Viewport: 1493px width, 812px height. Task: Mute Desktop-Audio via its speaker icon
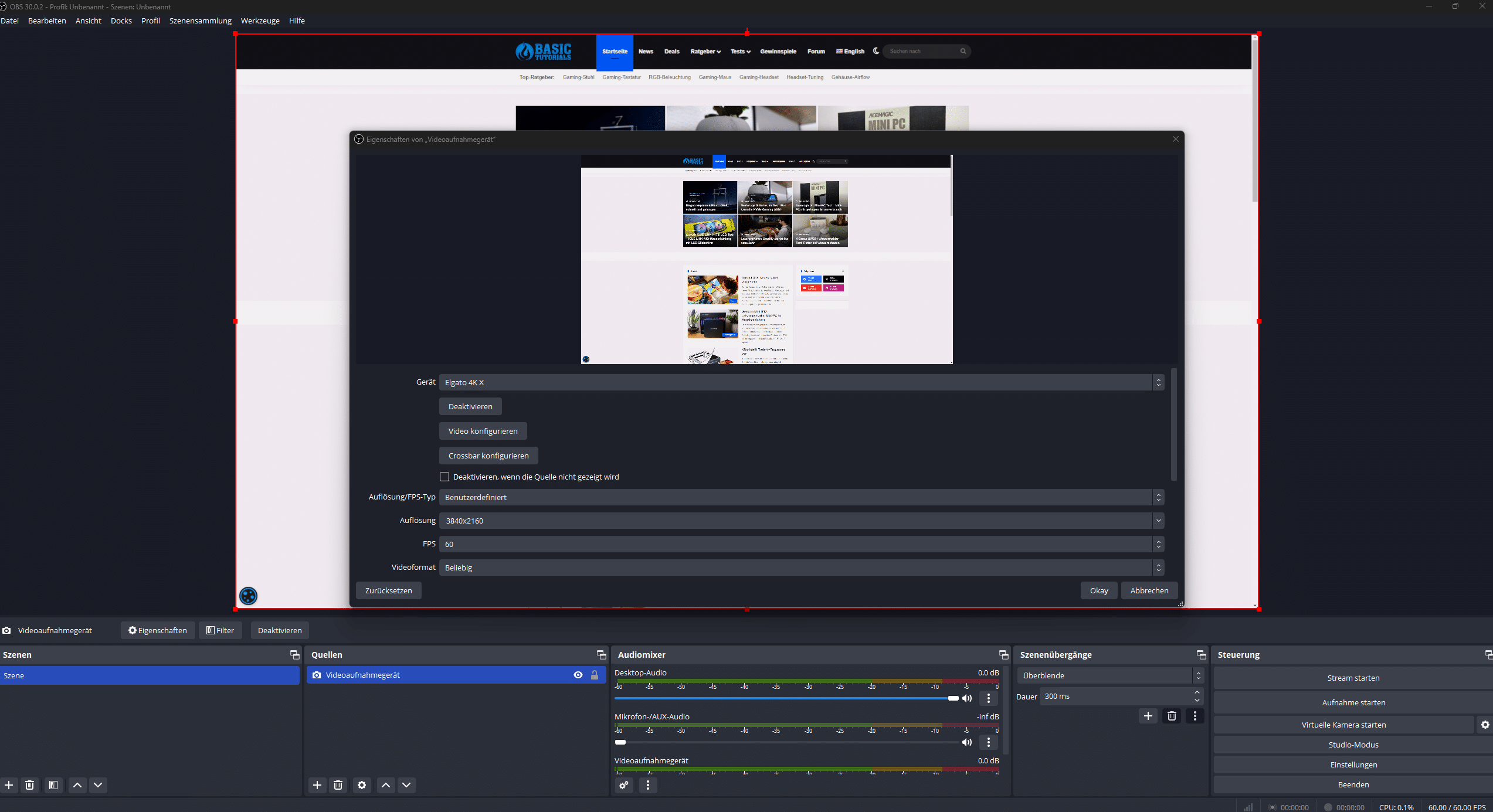(x=967, y=698)
